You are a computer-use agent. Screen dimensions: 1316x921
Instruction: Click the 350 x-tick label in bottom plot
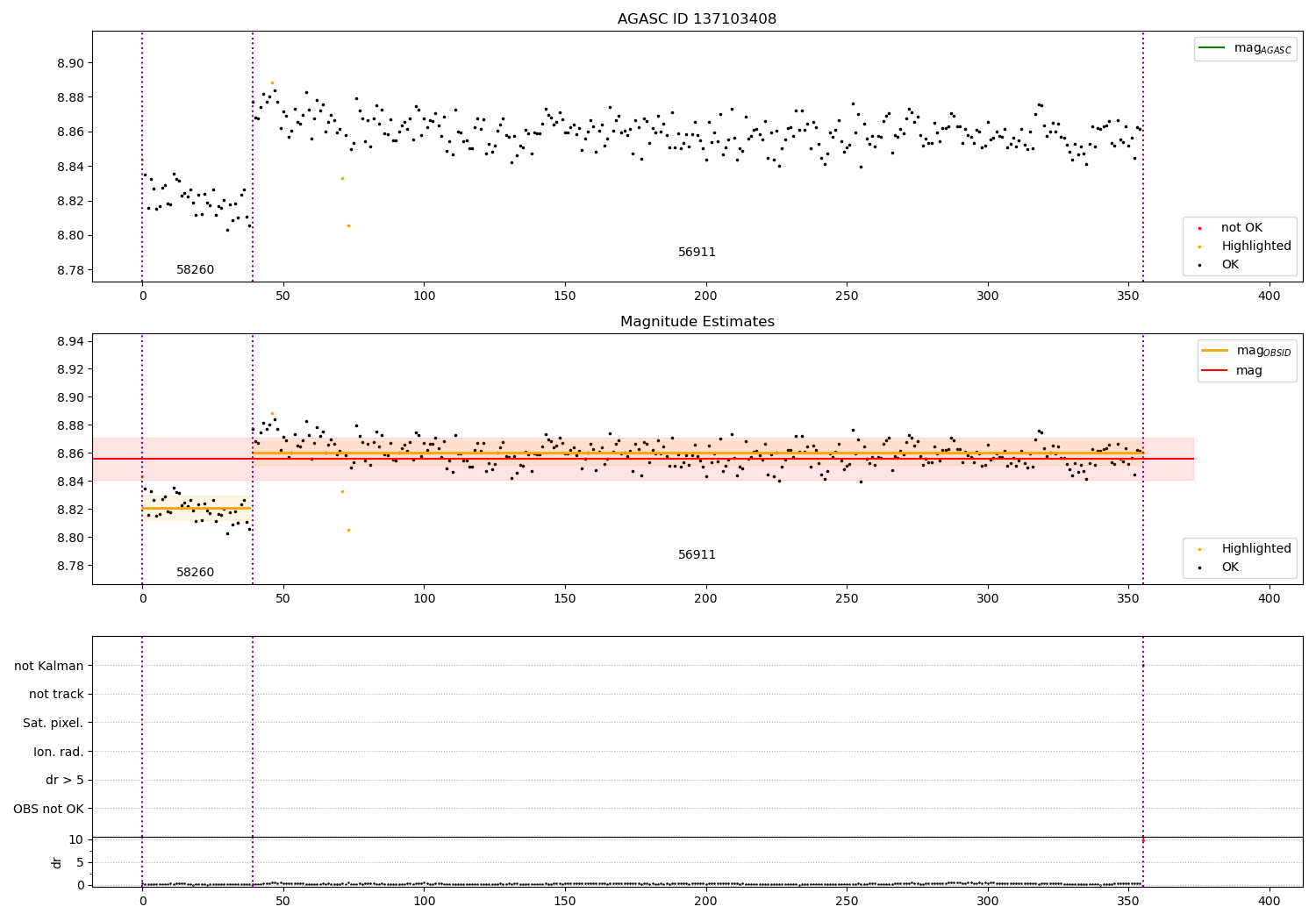click(1128, 901)
